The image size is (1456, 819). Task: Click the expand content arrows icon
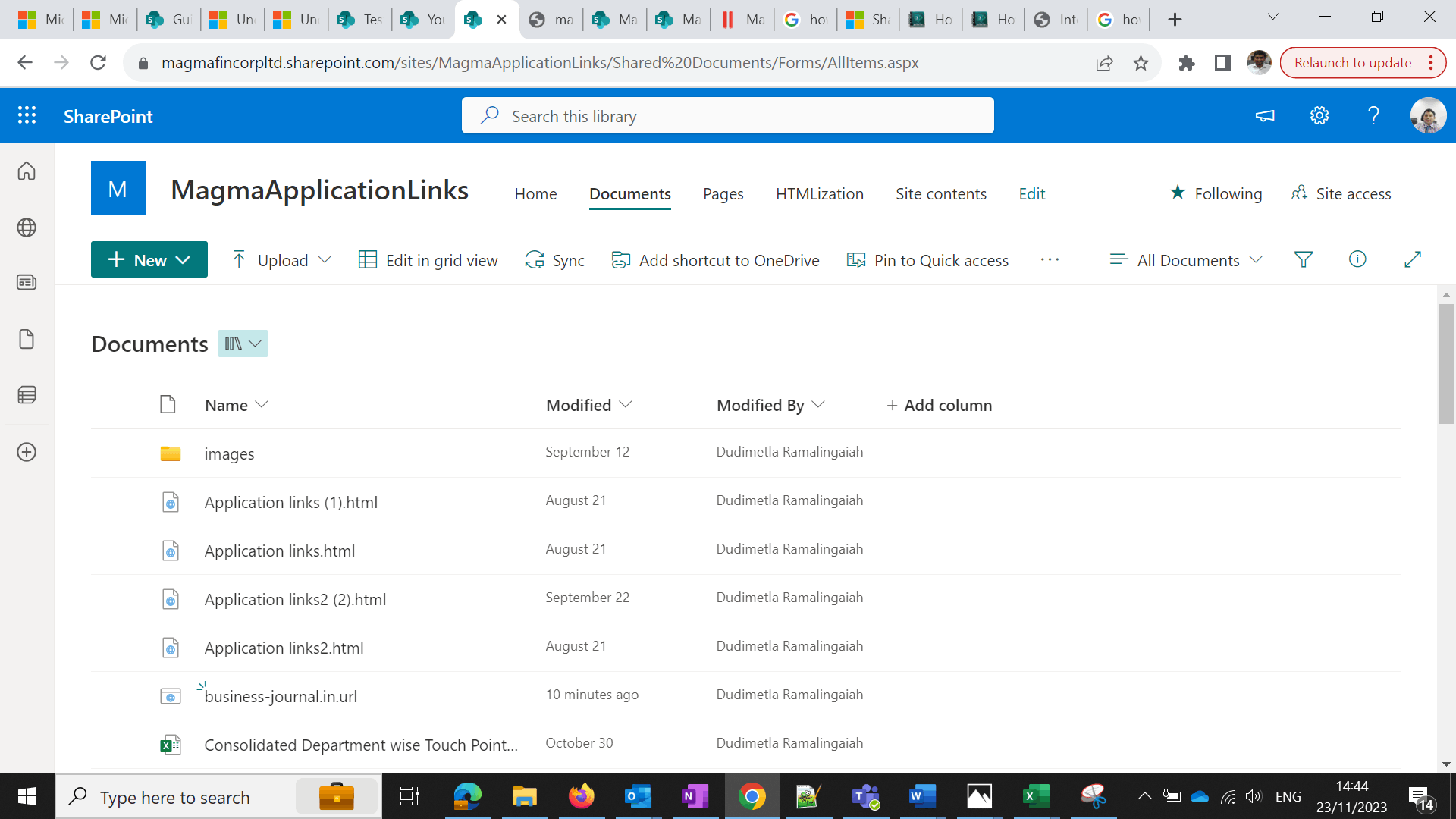point(1412,259)
